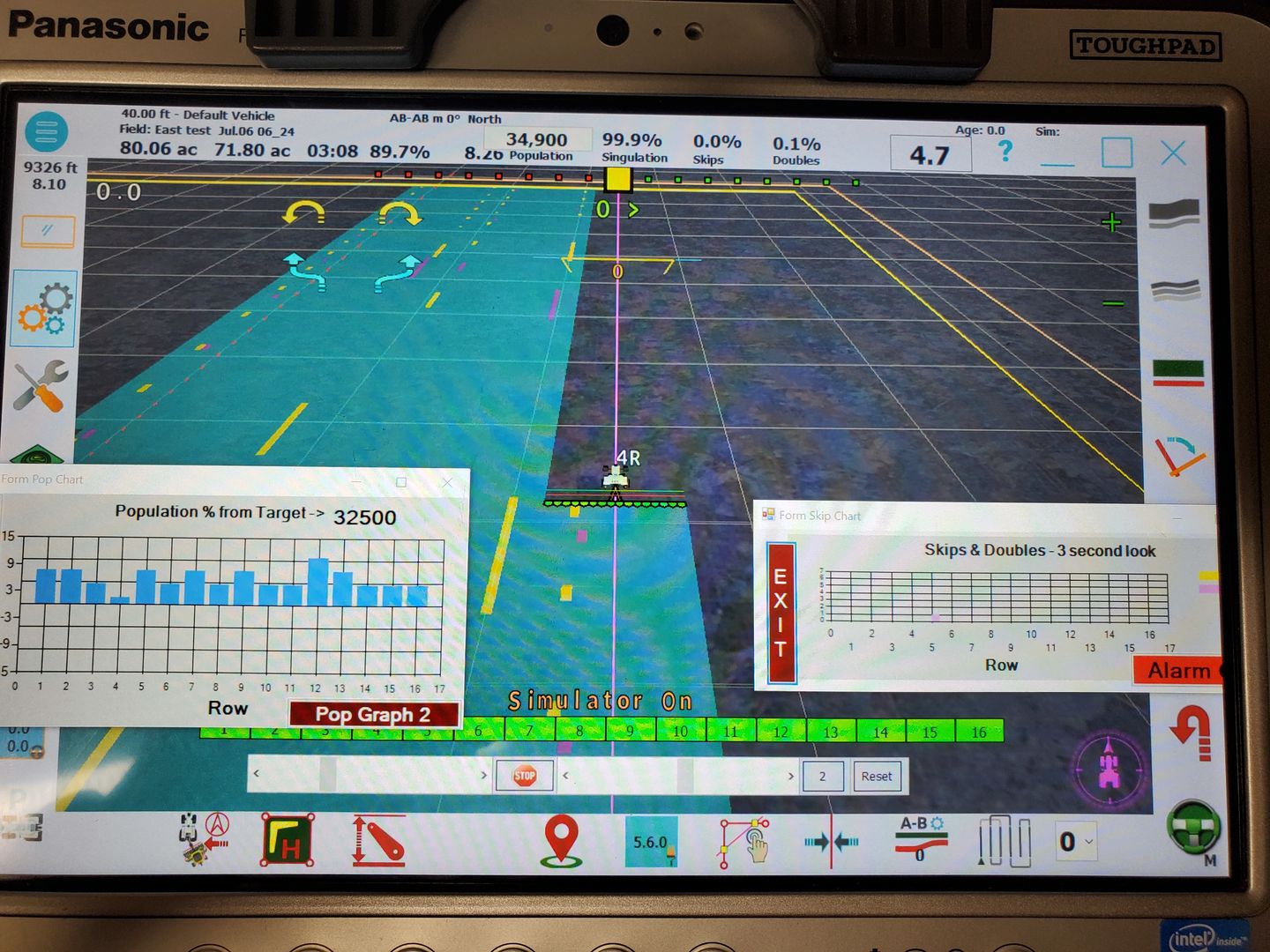
Task: Select row 14 in the green section bar
Action: pos(880,732)
